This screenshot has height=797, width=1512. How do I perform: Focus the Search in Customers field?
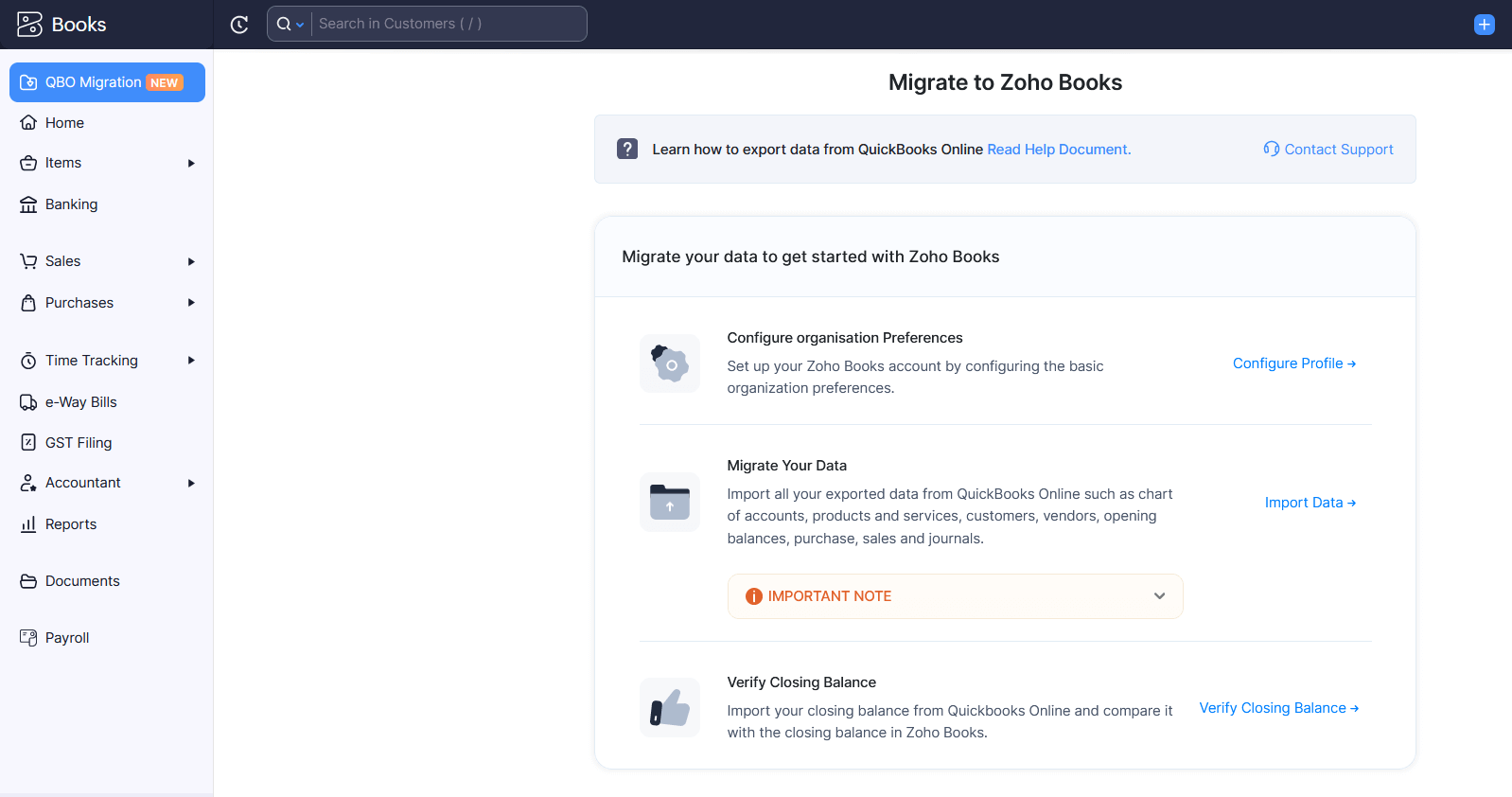(x=448, y=24)
